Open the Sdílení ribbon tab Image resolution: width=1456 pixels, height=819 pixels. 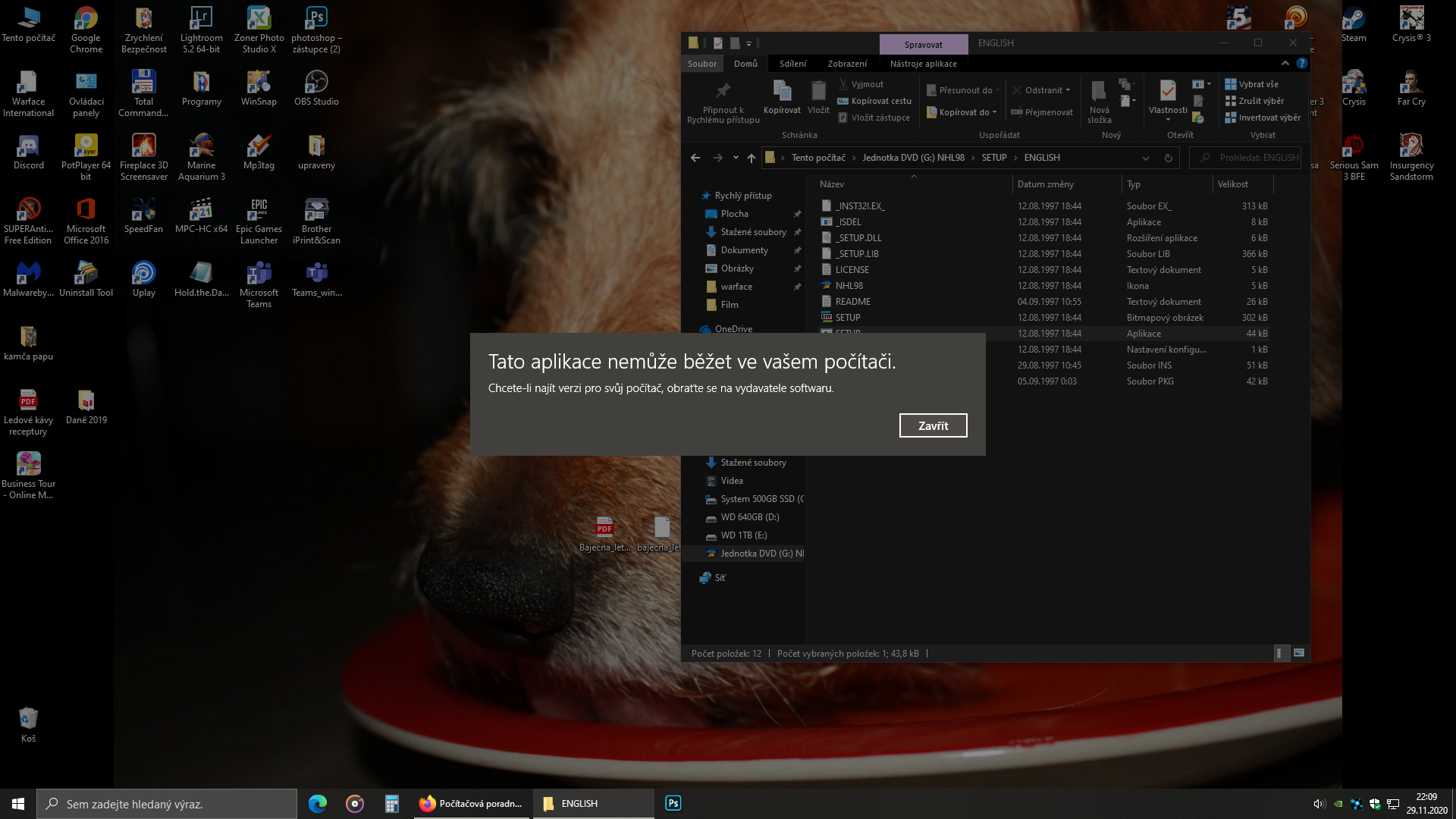point(792,64)
